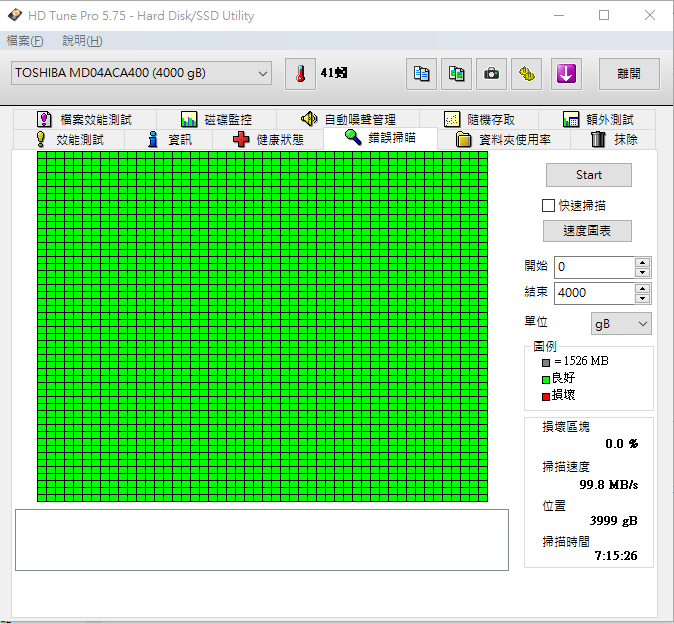Click the Start scan button
Image resolution: width=674 pixels, height=624 pixels.
[x=588, y=175]
